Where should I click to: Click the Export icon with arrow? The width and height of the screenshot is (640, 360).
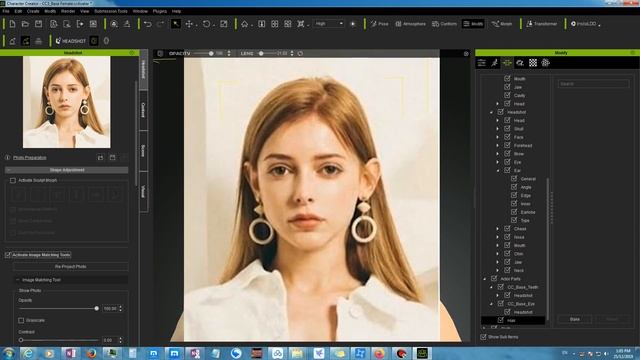(80, 24)
